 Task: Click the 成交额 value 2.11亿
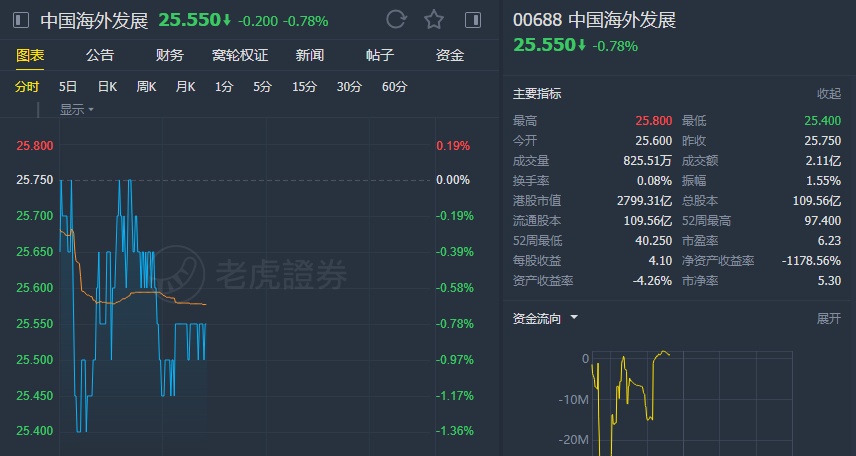click(824, 161)
